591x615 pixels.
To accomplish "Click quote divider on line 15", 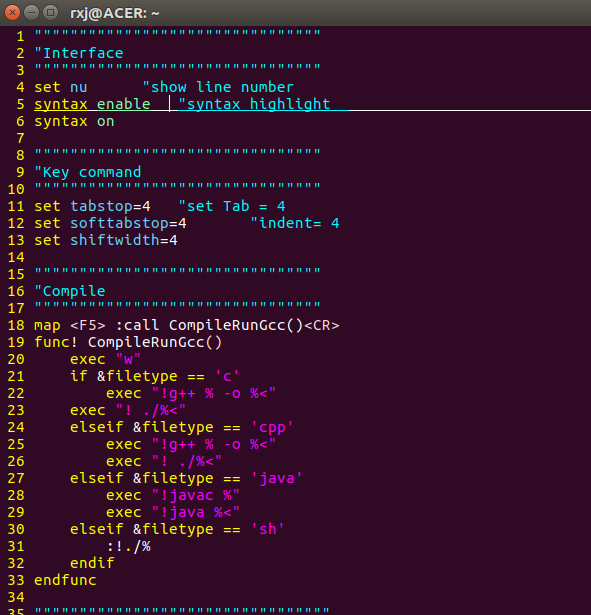I will coord(178,271).
